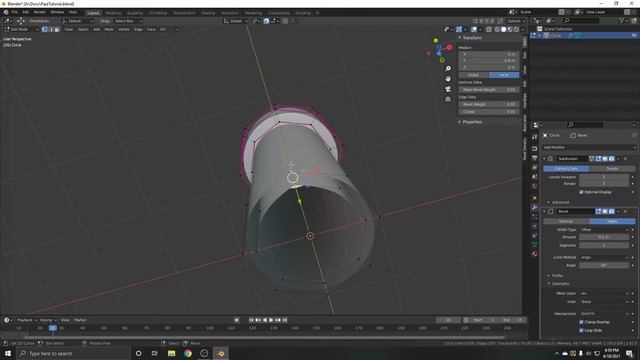Remove the Subdivision modifier with X

tap(625, 159)
